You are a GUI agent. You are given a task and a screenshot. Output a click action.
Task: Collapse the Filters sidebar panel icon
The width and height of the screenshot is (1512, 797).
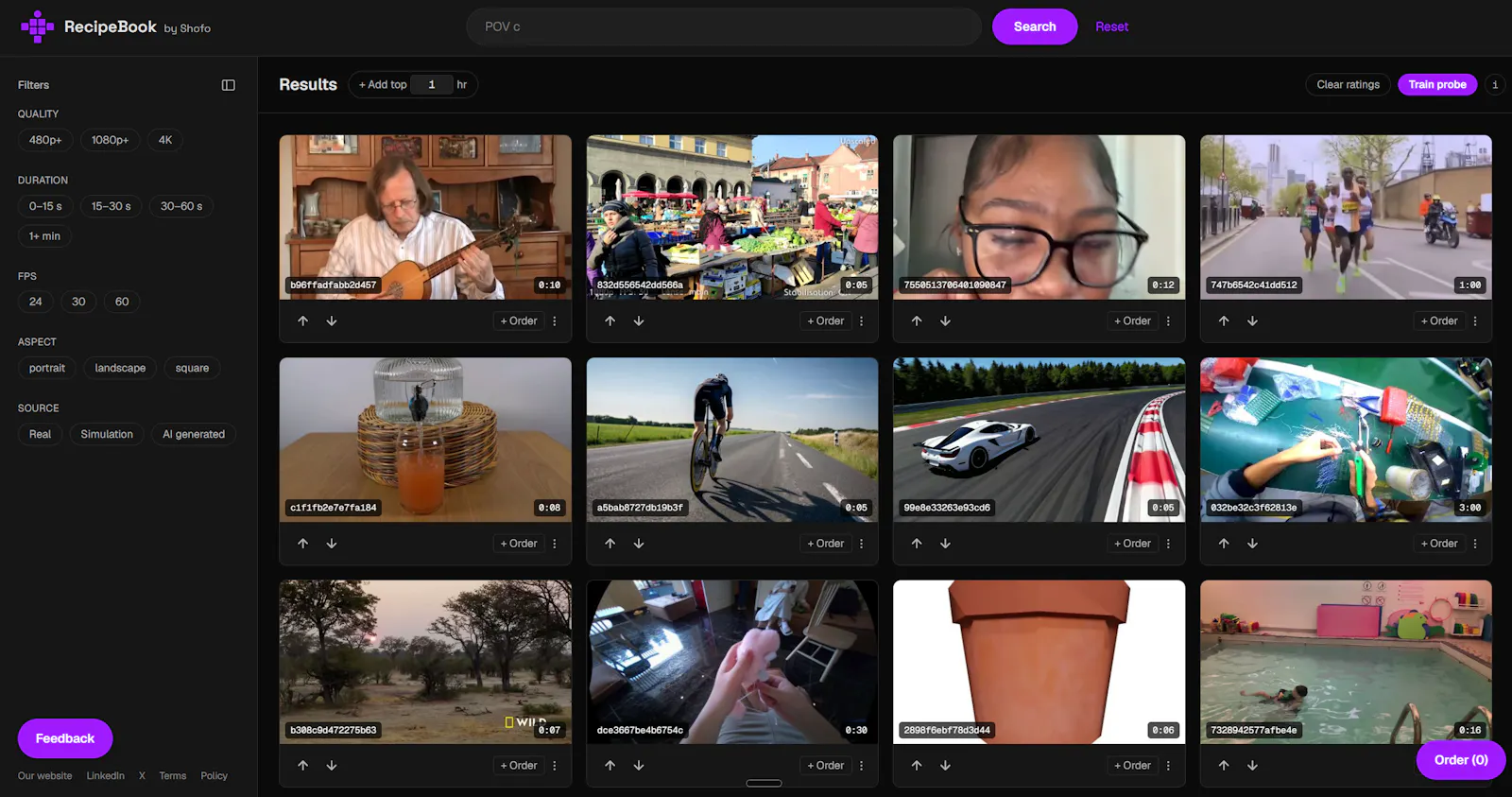click(x=229, y=85)
